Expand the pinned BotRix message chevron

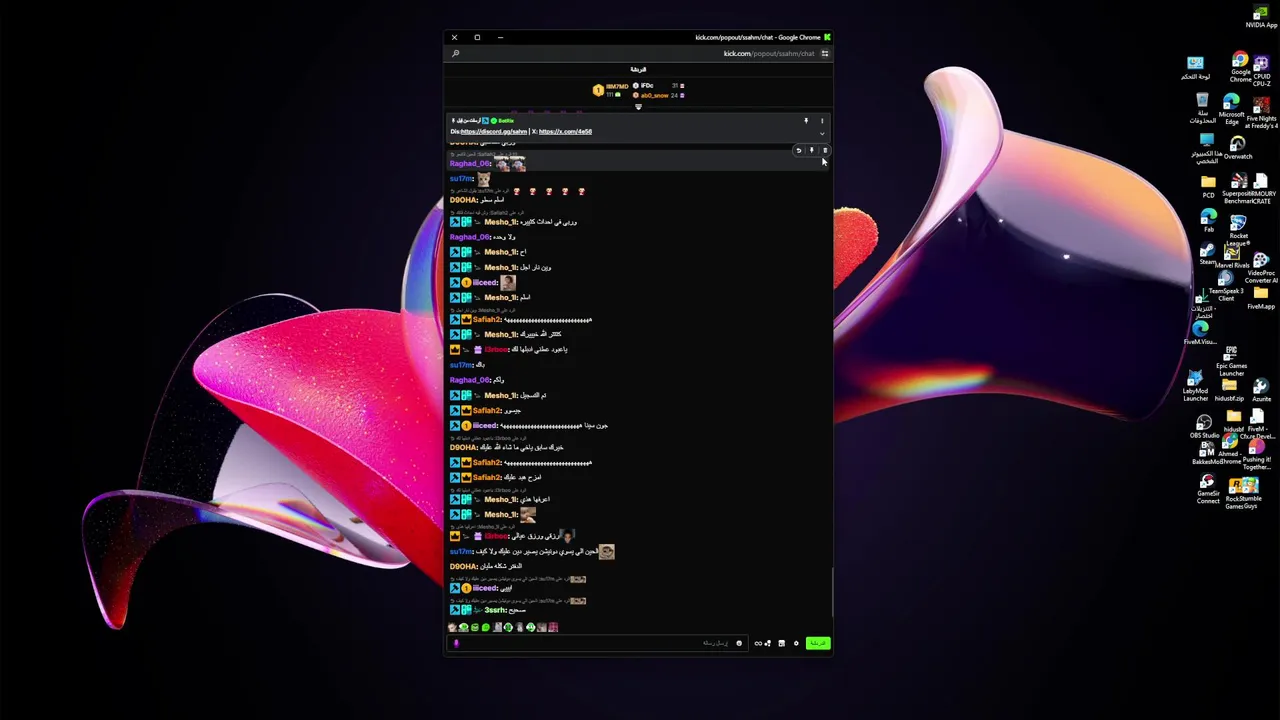coord(822,133)
